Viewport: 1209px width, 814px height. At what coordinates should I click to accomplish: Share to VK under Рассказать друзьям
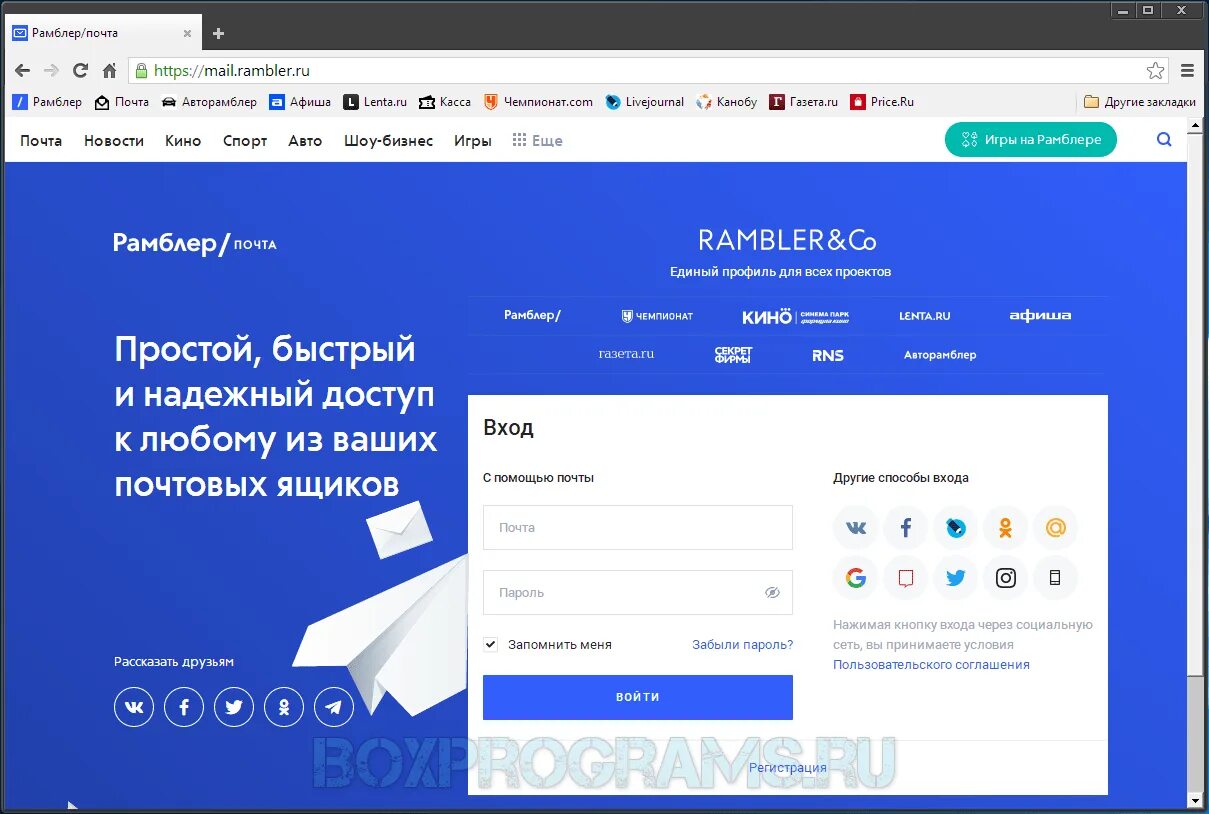[134, 707]
